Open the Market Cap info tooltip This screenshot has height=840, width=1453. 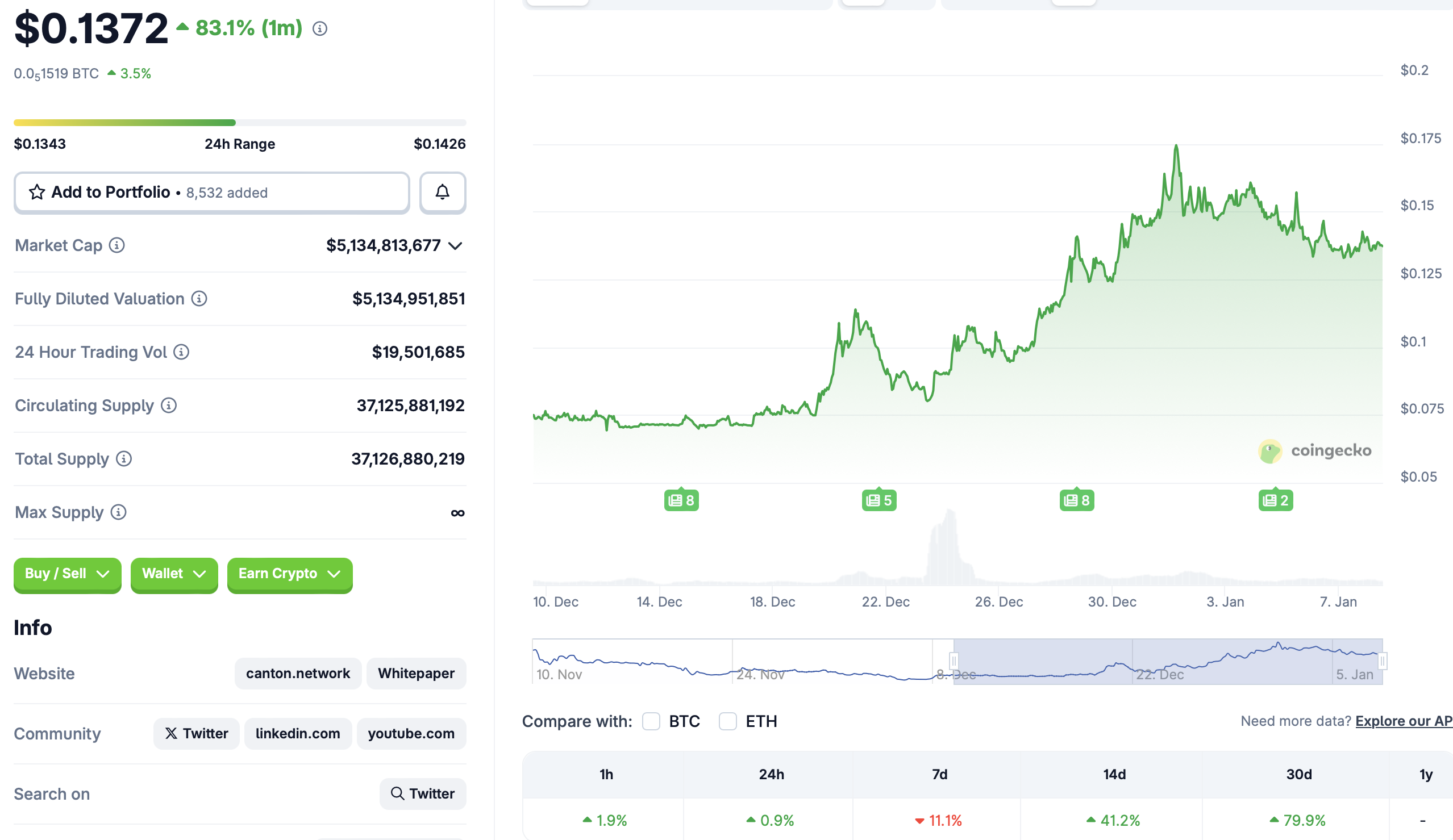point(116,245)
